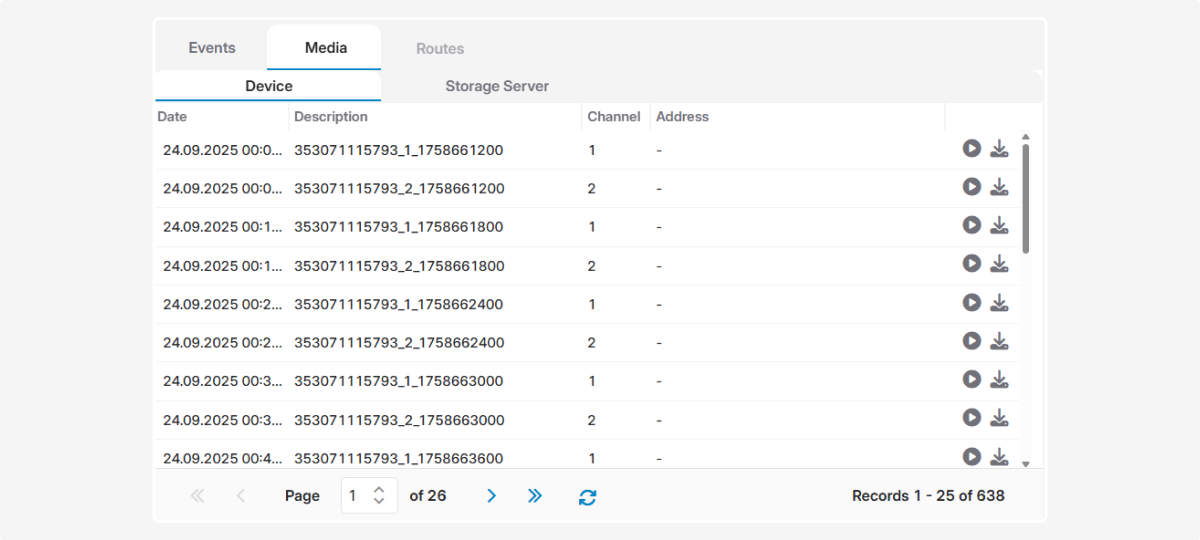
Task: Sort by the Date column header
Action: pyautogui.click(x=172, y=117)
